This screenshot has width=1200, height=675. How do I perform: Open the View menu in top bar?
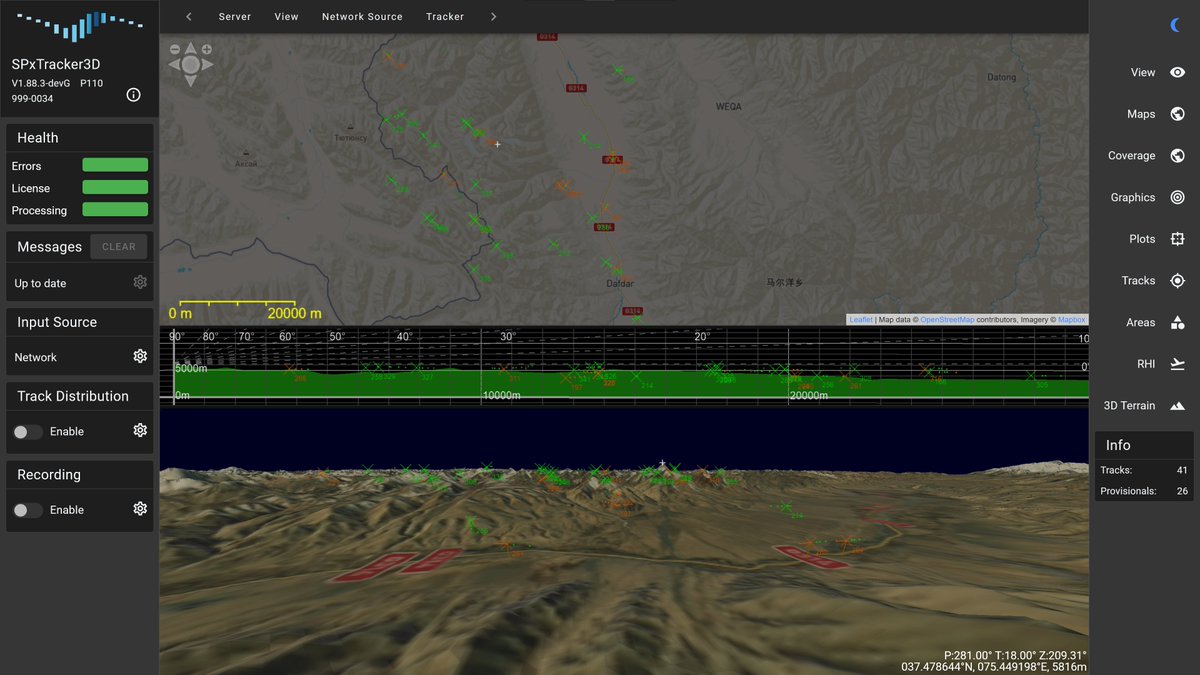[x=287, y=16]
